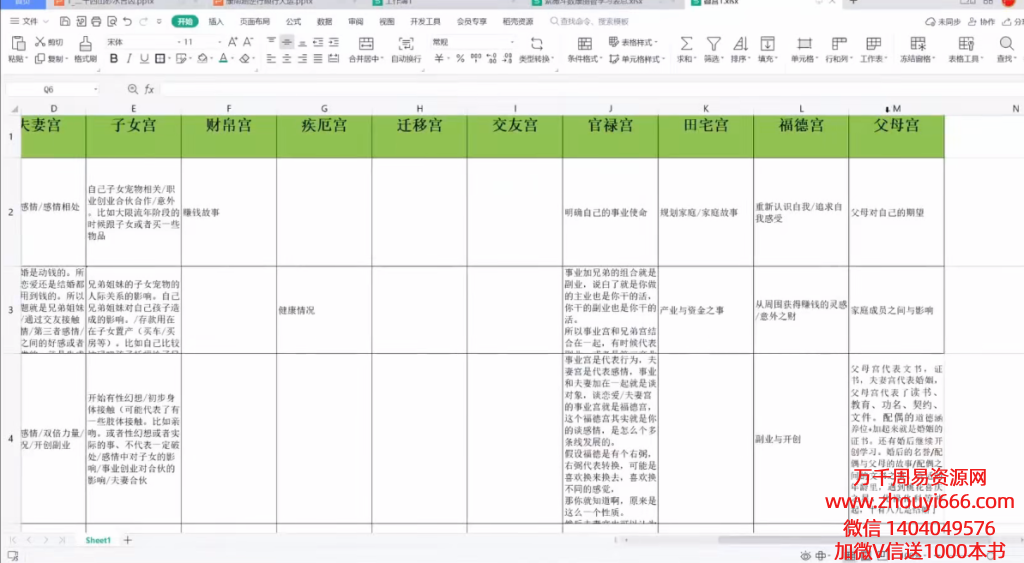
Task: Click the Freeze Panes (冻结窗格) icon
Action: [x=916, y=44]
